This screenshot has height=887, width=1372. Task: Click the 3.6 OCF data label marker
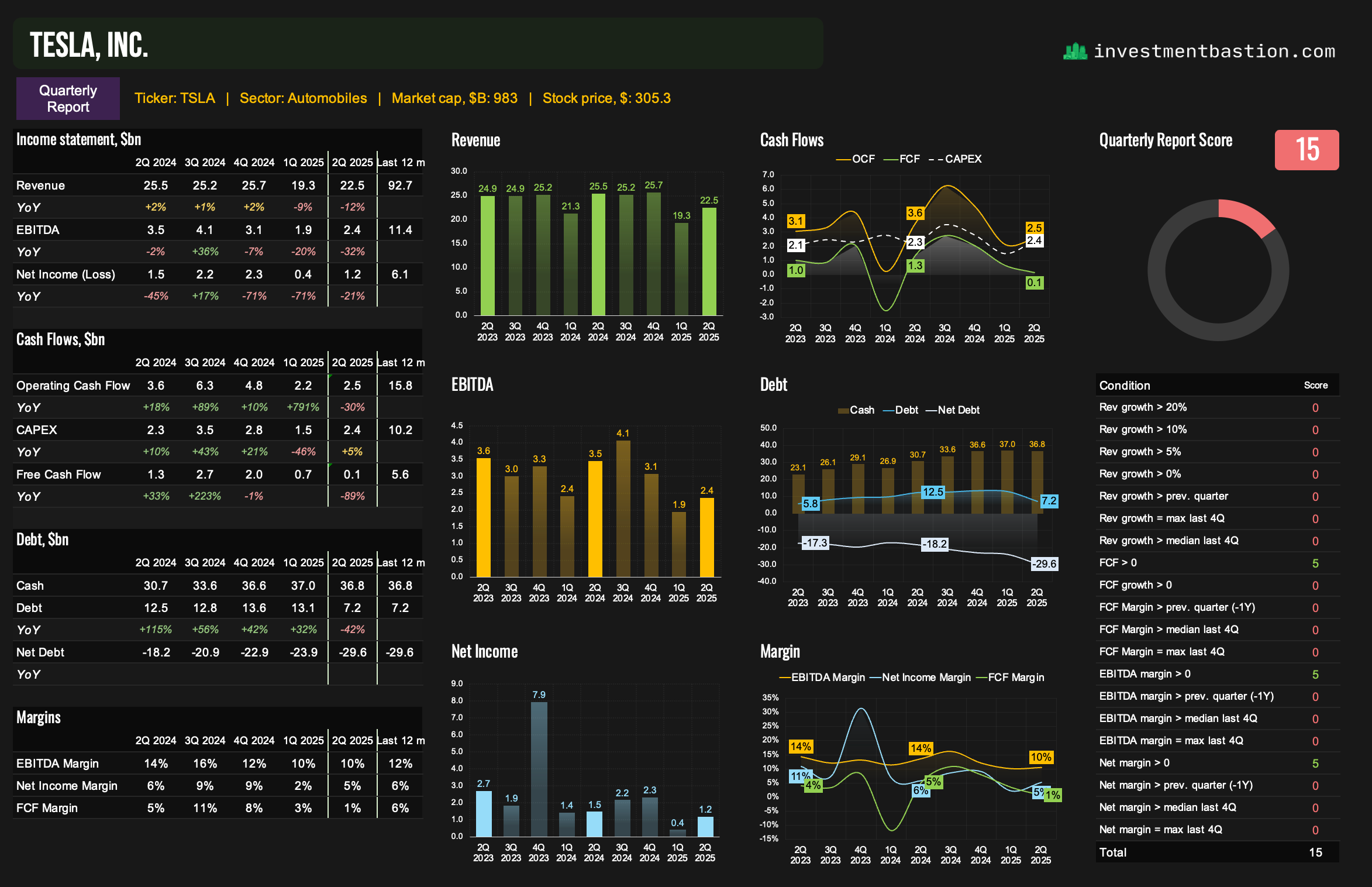point(915,213)
